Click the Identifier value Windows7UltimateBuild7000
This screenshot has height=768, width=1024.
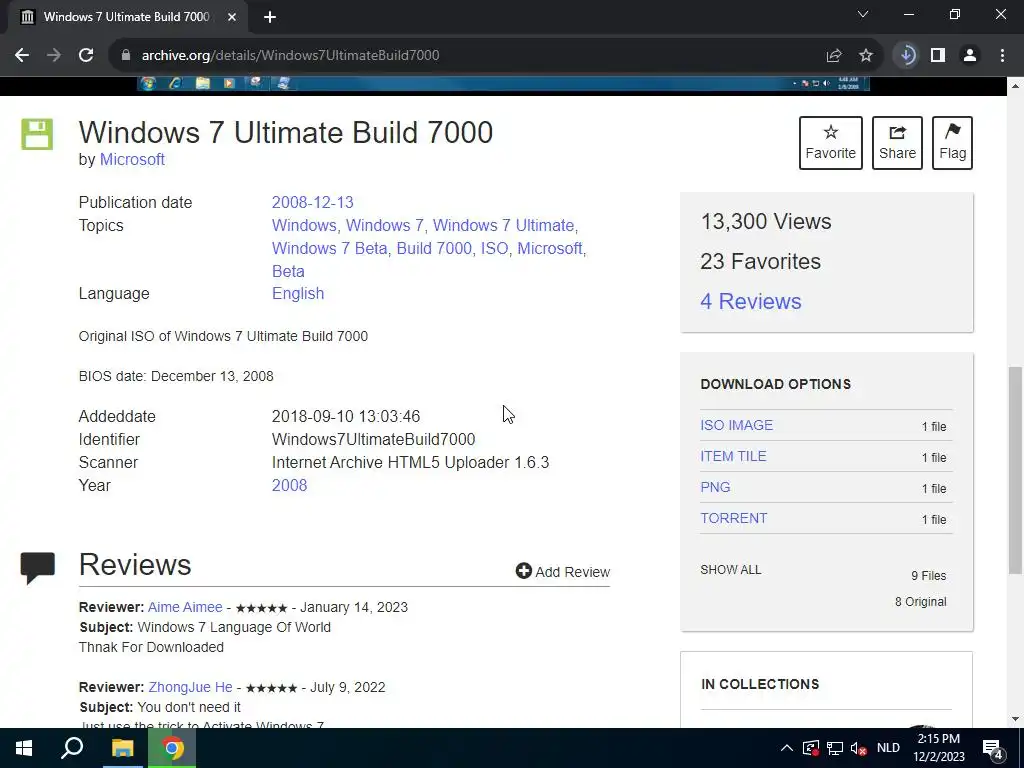tap(374, 440)
